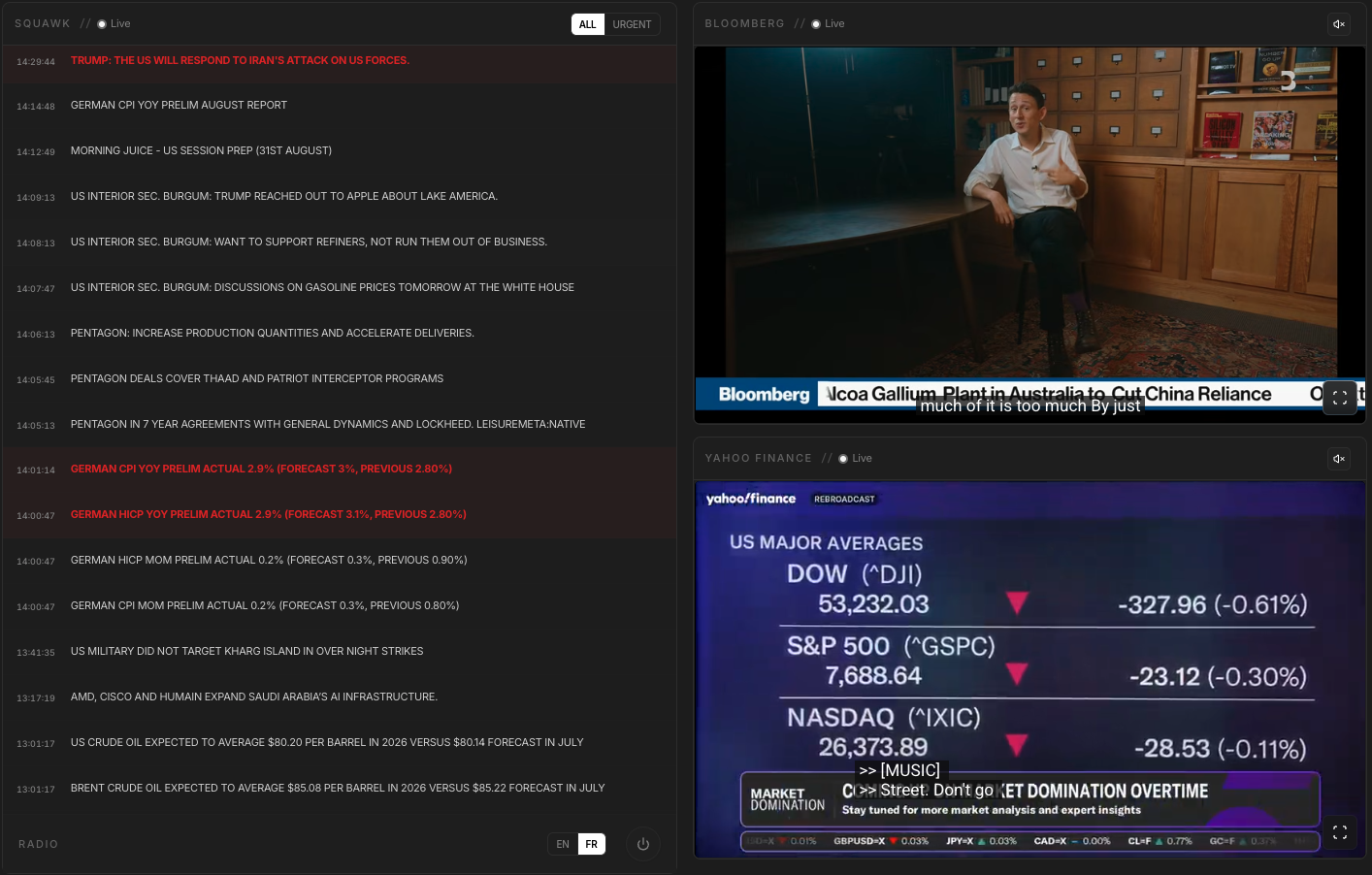Click the RADIO label
Screen dimensions: 1372x875
click(39, 845)
